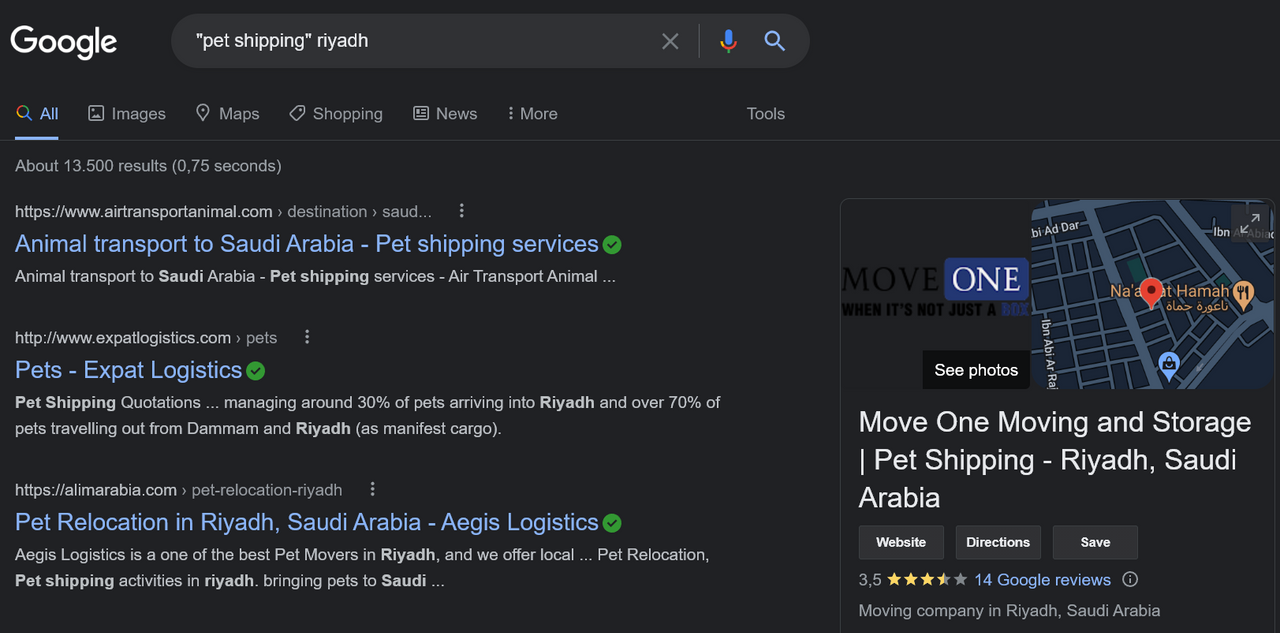Click green verified badge on Pets - Expat Logistics
Screen dimensions: 1280x633
tap(256, 371)
